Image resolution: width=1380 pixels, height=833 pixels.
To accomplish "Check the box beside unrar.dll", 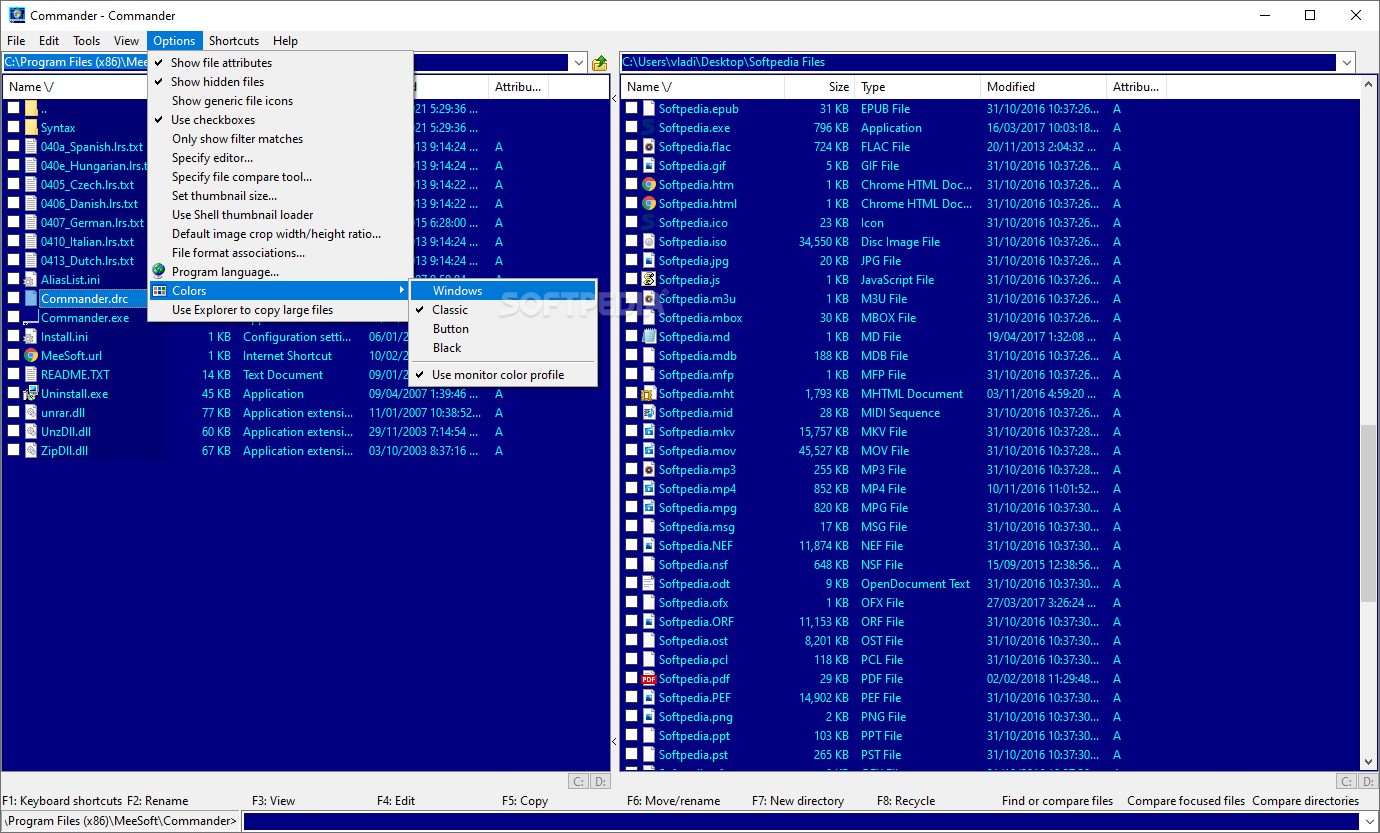I will pos(13,413).
